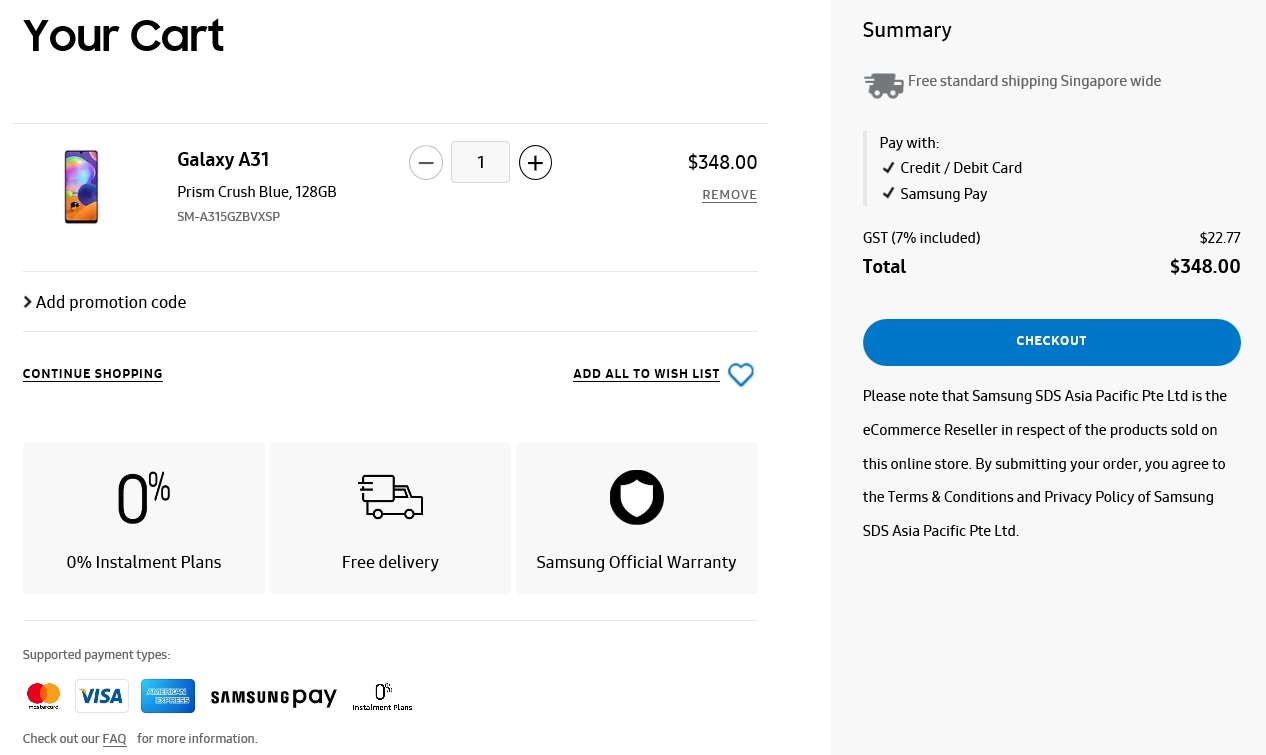Click Continue Shopping link
Viewport: 1266px width, 755px height.
93,374
